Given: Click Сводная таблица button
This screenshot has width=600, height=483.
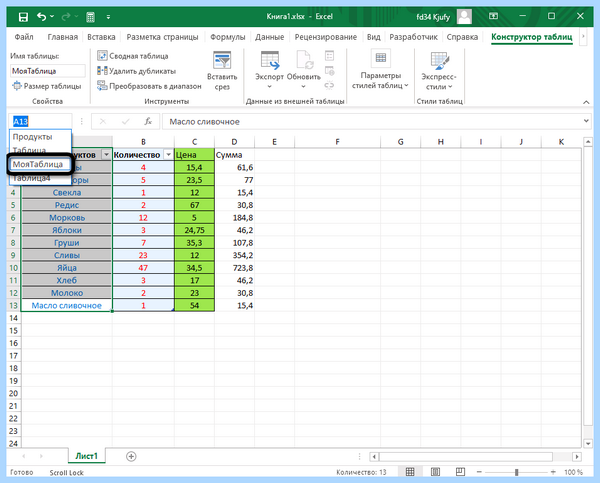Looking at the screenshot, I should click(x=133, y=56).
